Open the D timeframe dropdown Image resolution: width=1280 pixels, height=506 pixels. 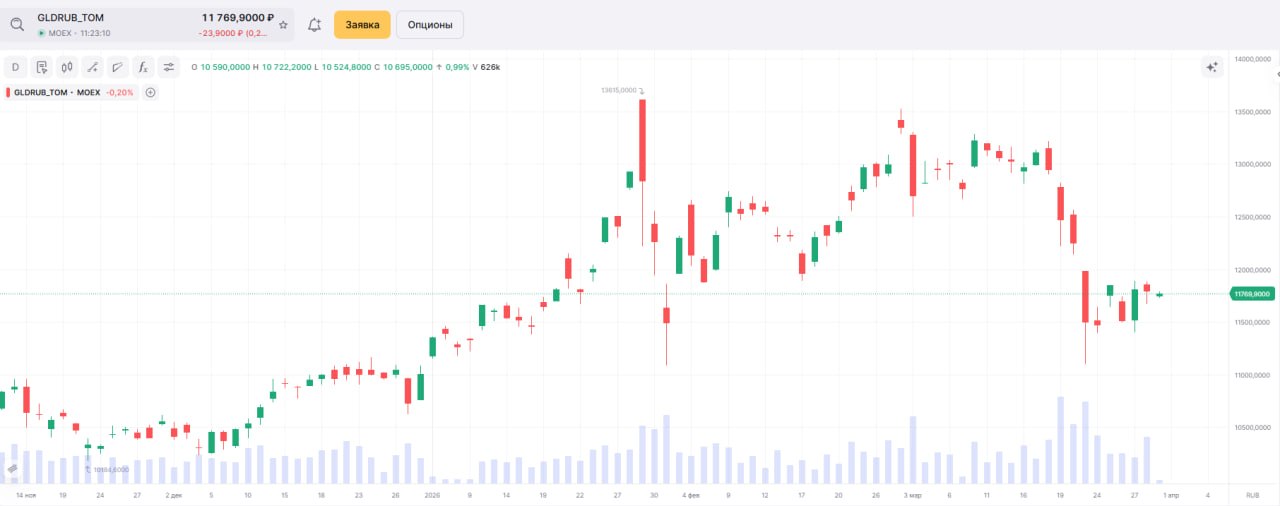click(x=16, y=67)
